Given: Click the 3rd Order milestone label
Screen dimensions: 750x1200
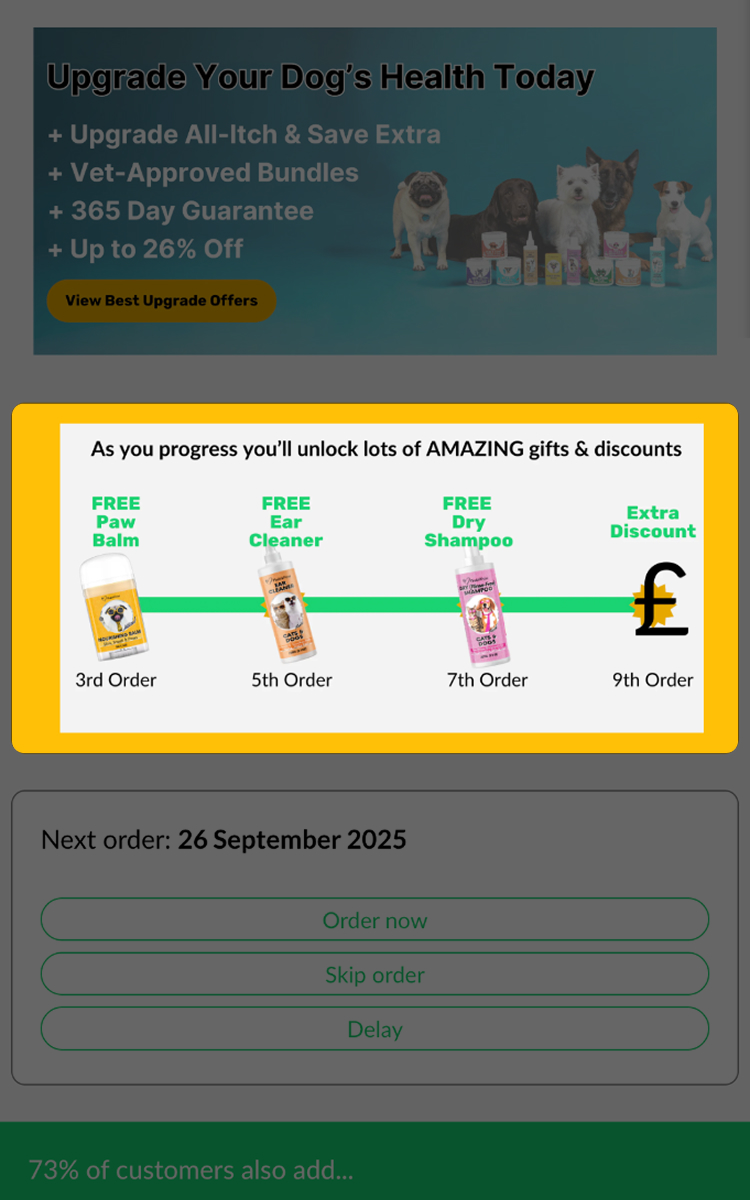Looking at the screenshot, I should pos(116,680).
